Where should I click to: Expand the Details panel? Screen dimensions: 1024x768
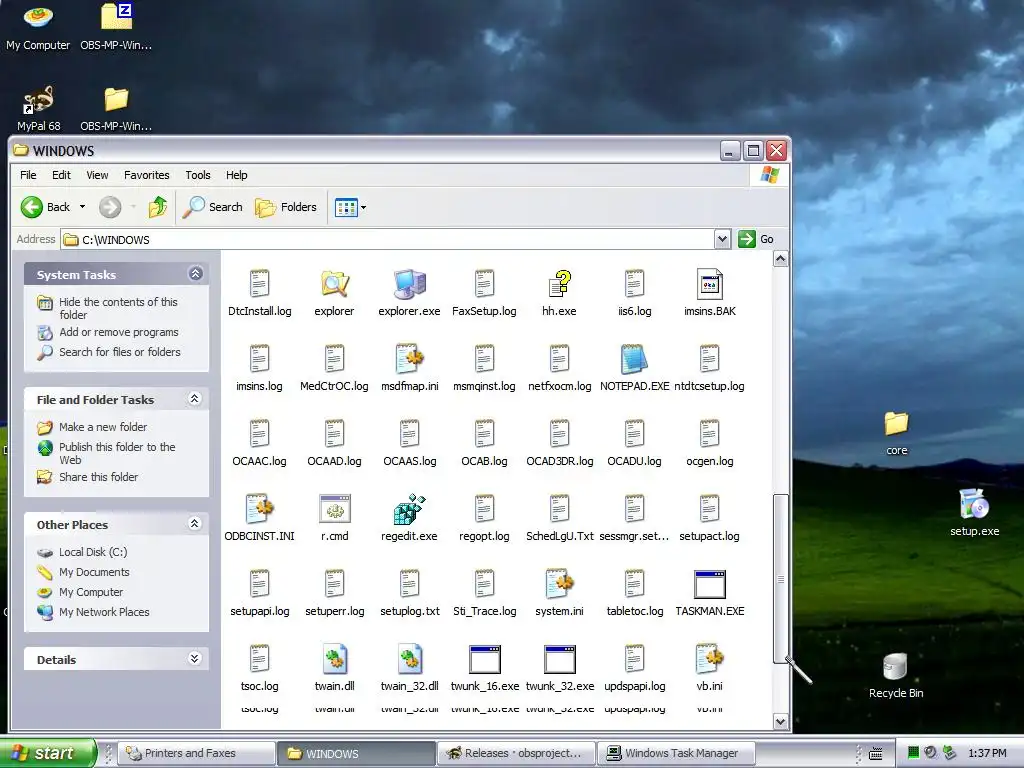point(195,658)
